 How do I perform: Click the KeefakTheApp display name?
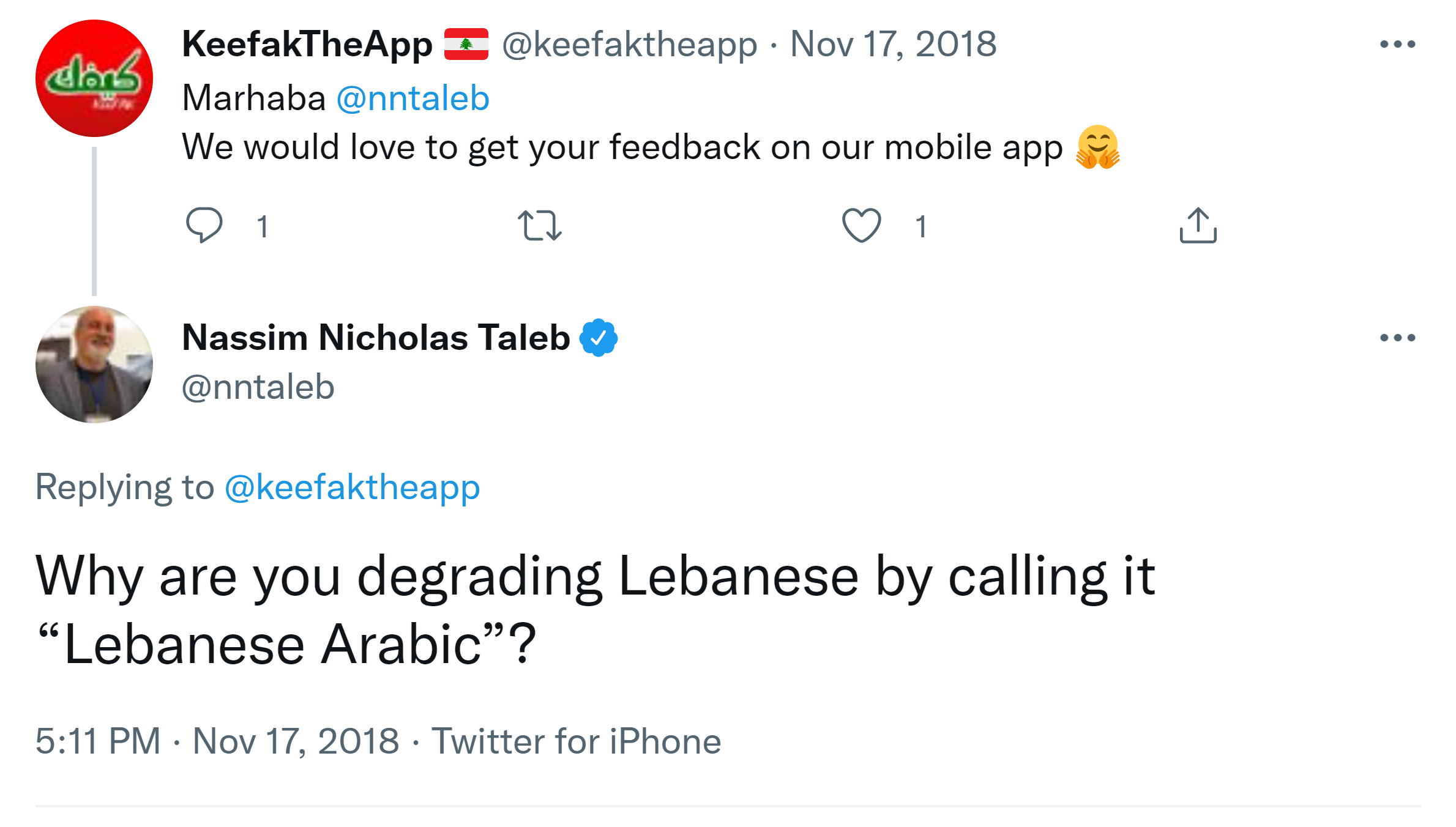pyautogui.click(x=307, y=44)
